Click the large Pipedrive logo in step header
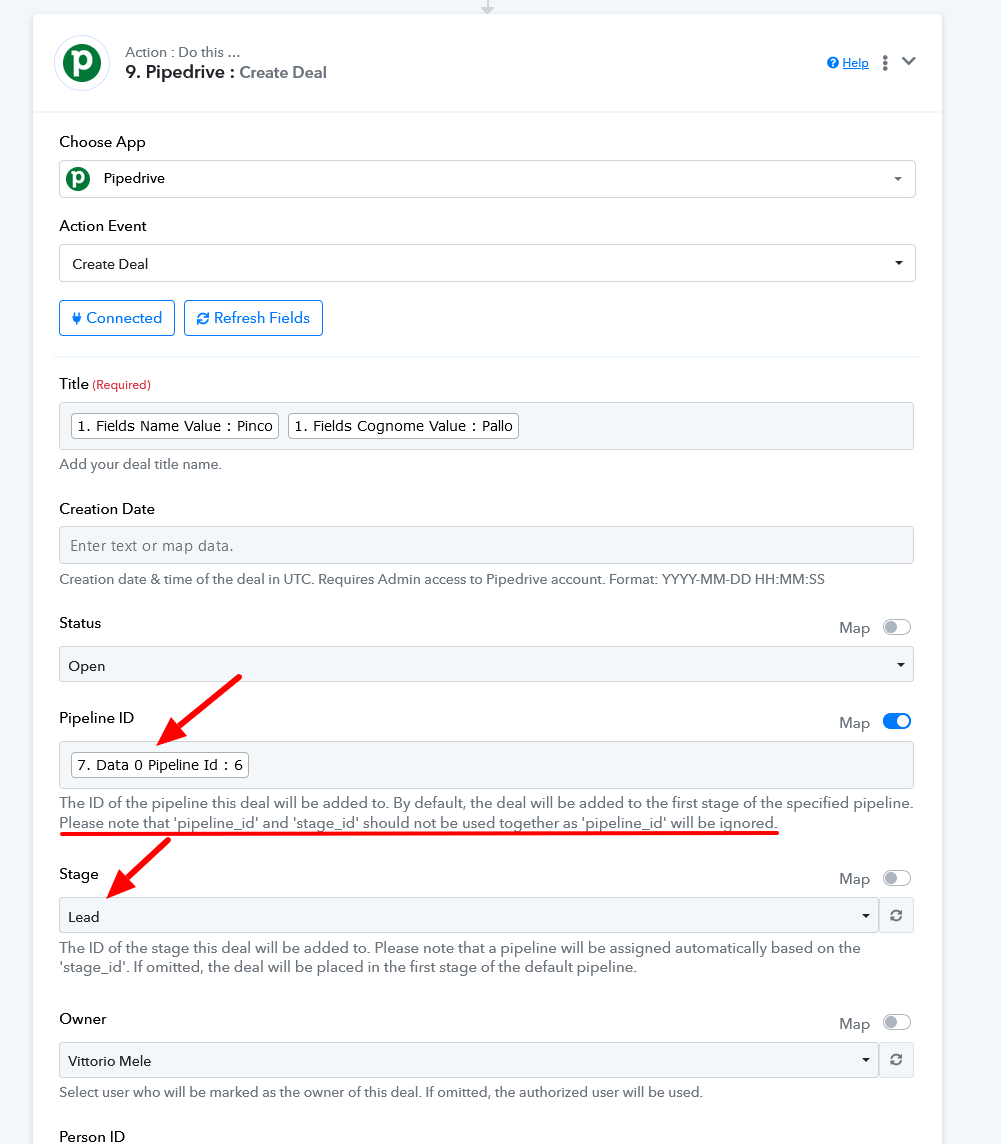 [x=82, y=63]
